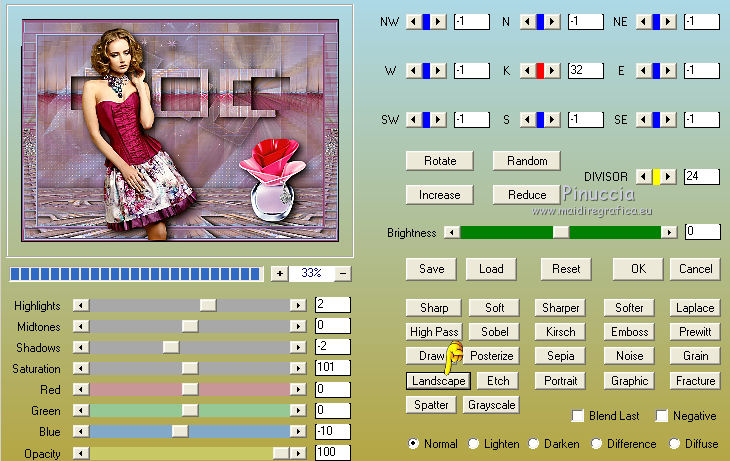Screen dimensions: 730x461
Task: Cancel the filter dialog
Action: click(696, 269)
